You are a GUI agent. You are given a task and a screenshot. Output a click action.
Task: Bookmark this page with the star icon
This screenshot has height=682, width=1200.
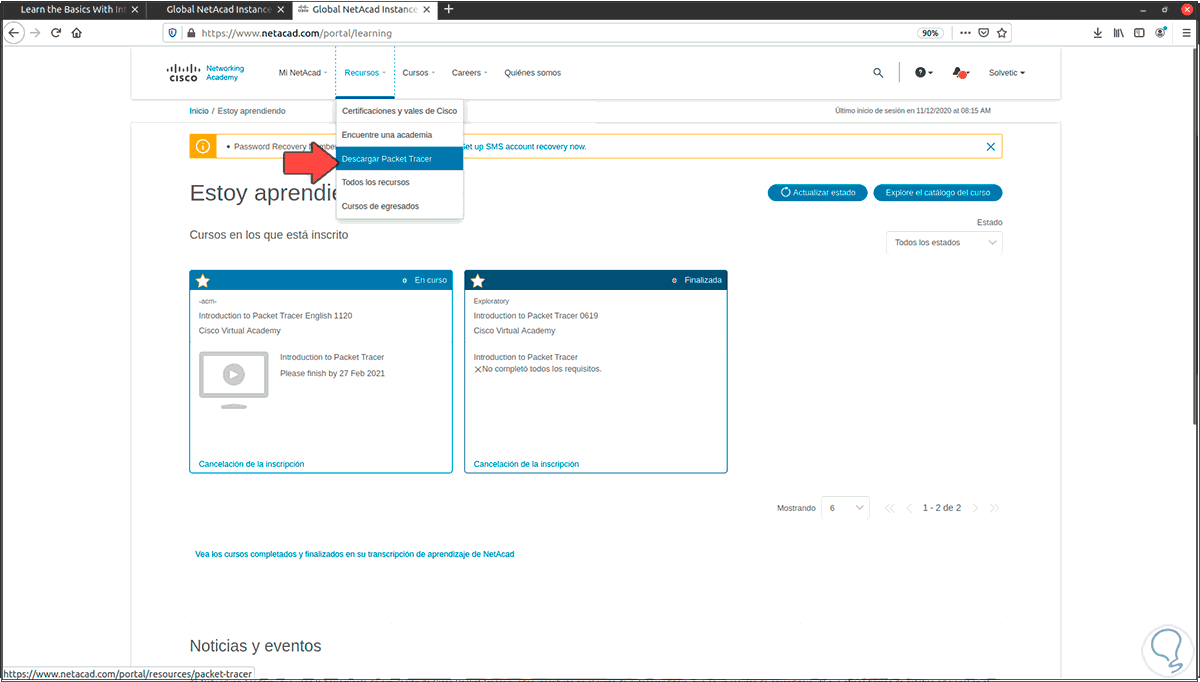pos(1002,33)
